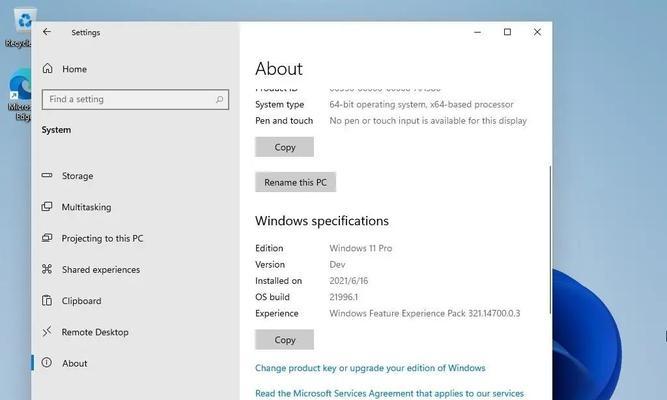Maximize the Settings window
The image size is (667, 400).
click(x=507, y=32)
